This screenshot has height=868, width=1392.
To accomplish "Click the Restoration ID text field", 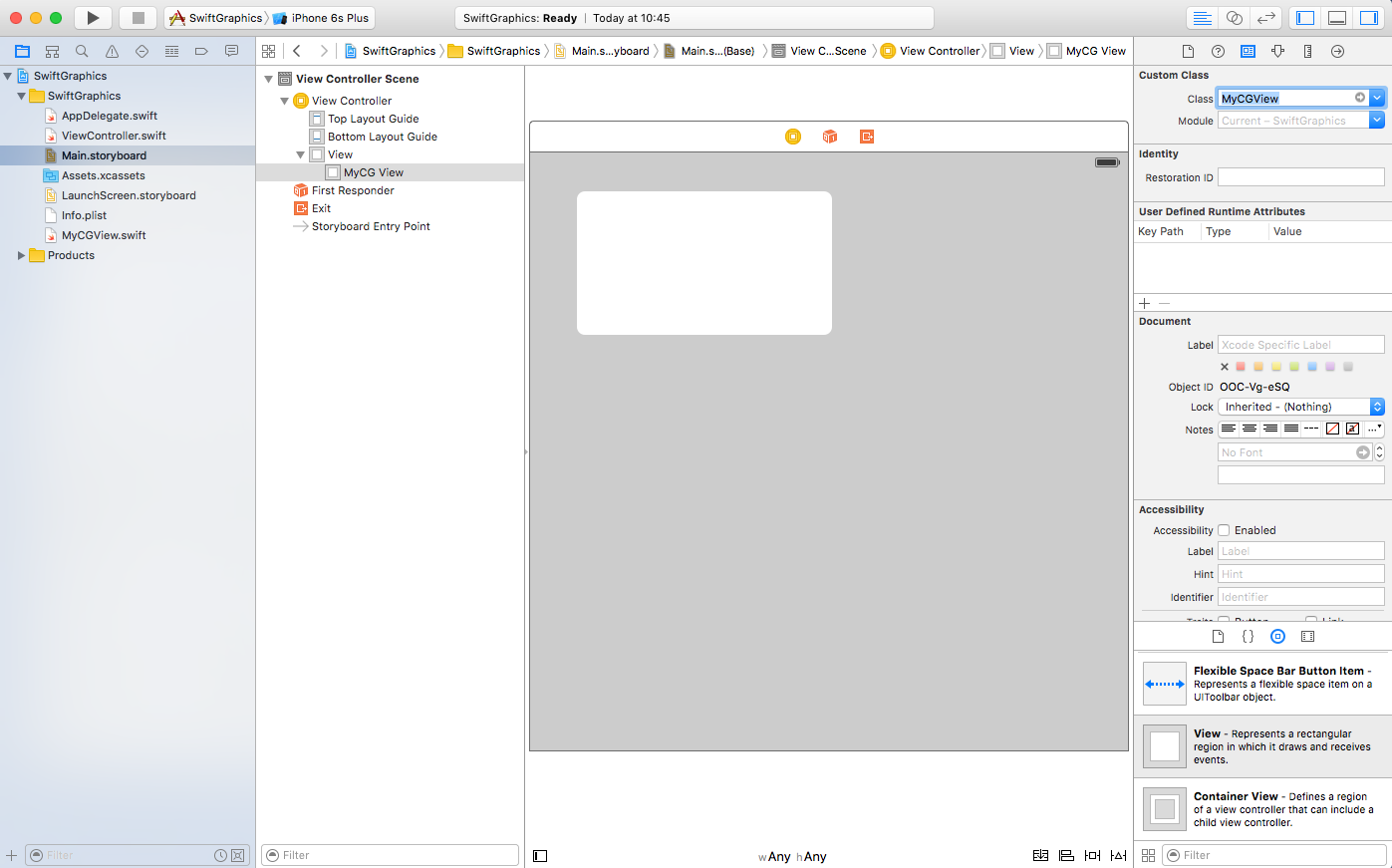I will [1300, 177].
